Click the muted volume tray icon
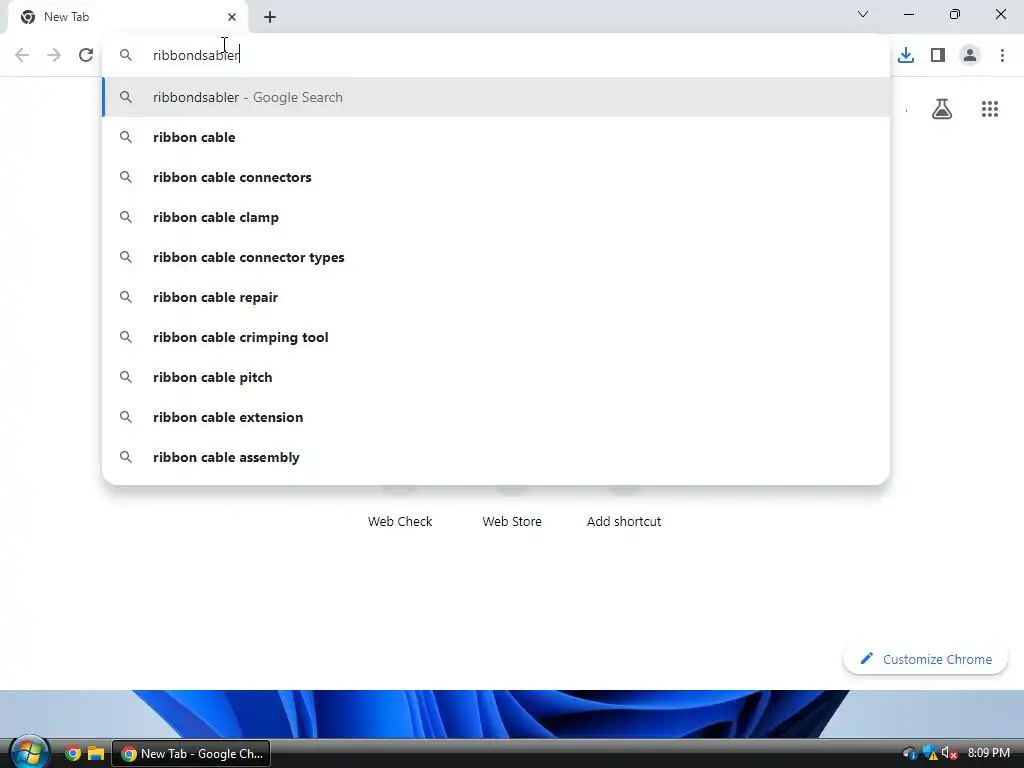Viewport: 1024px width, 768px height. pyautogui.click(x=949, y=753)
